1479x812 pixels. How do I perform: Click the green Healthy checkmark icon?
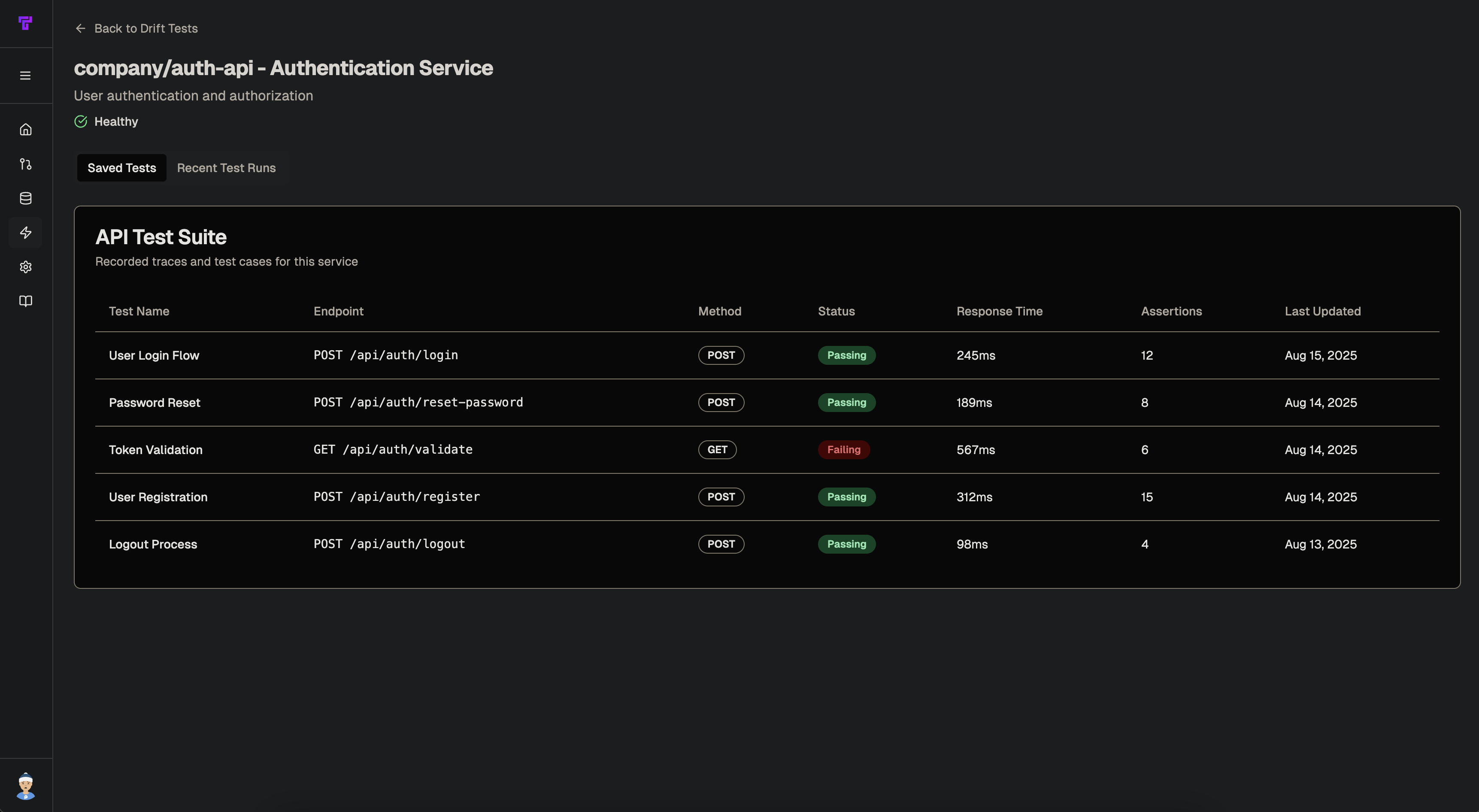[x=80, y=121]
